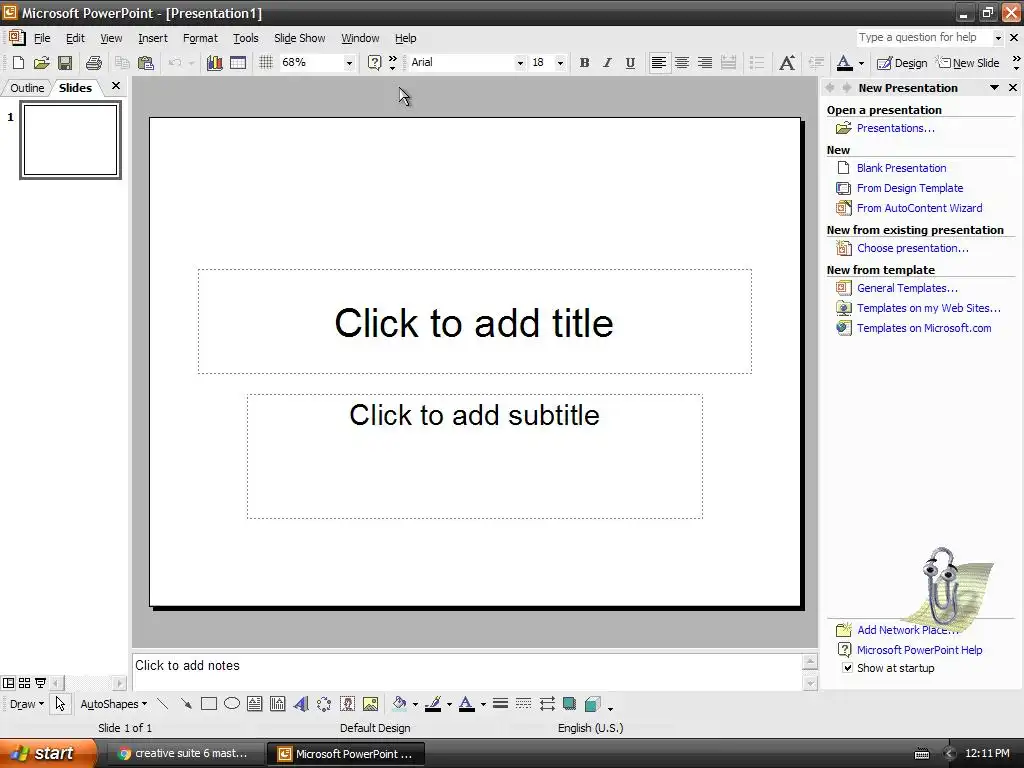Open the Insert menu
This screenshot has height=768, width=1024.
[153, 38]
